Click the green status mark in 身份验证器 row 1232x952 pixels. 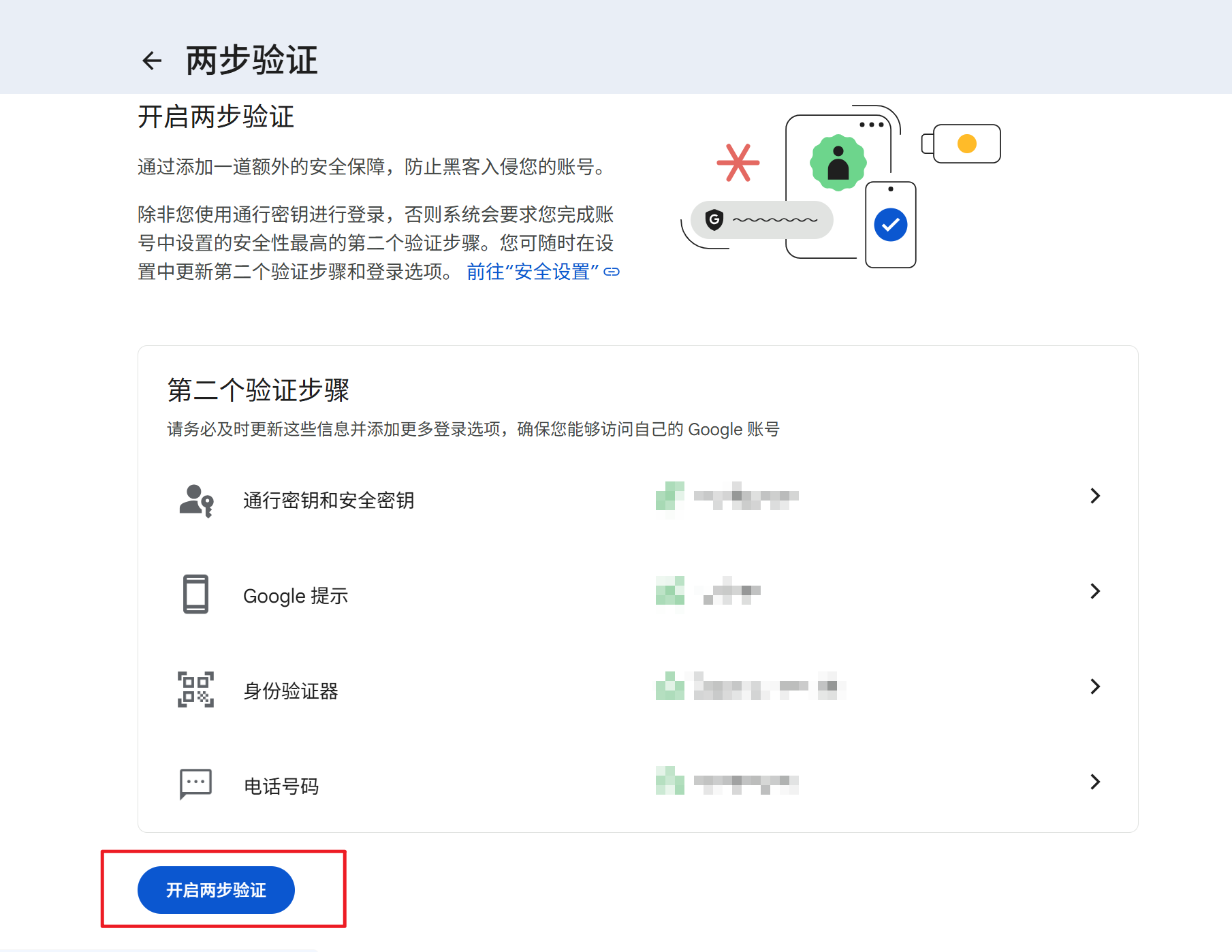pyautogui.click(x=670, y=686)
